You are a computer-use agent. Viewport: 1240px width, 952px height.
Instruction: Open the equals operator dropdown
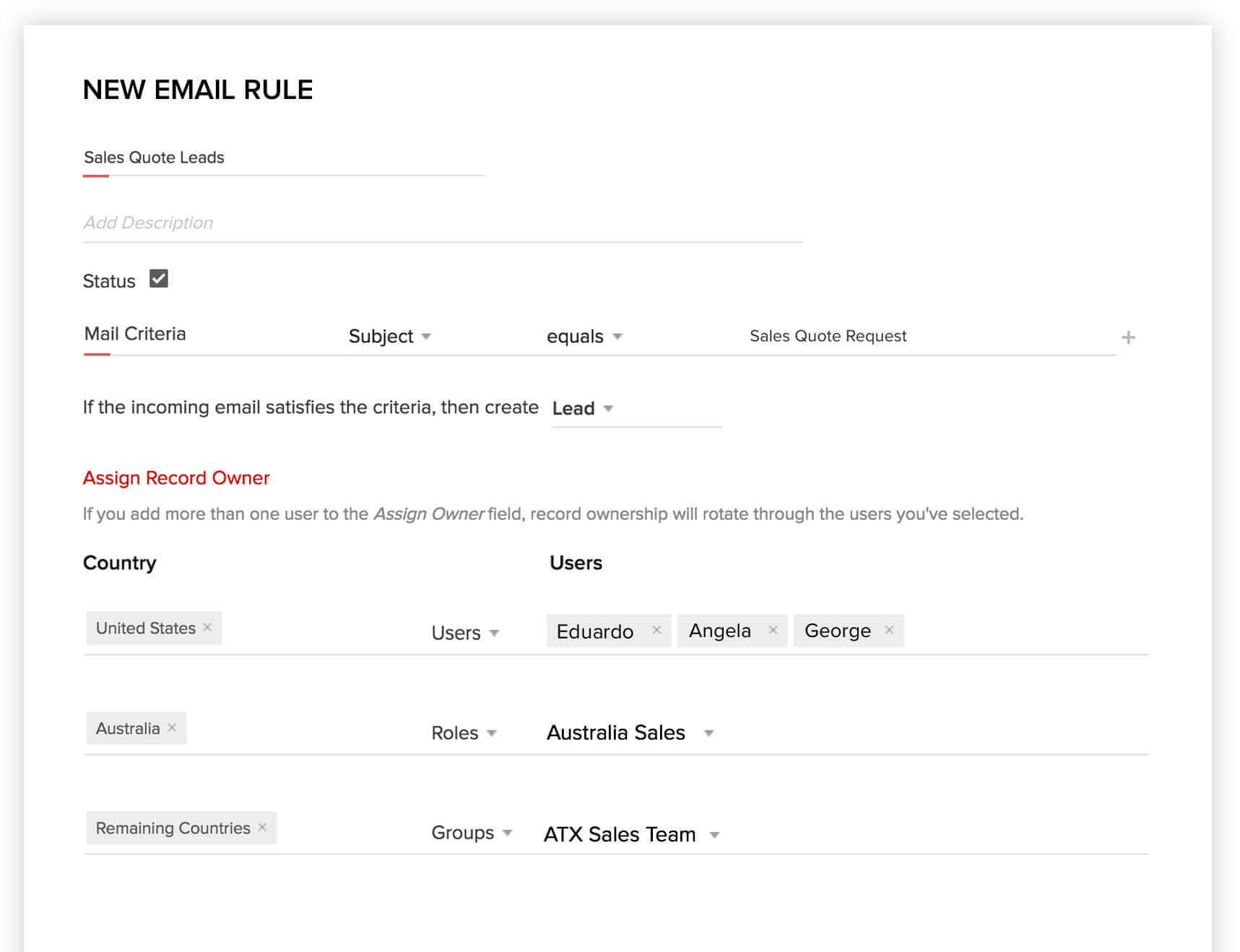click(584, 337)
